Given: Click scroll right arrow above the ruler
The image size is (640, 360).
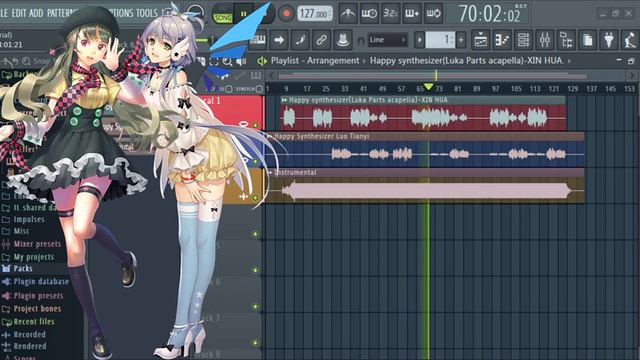Looking at the screenshot, I should 632,76.
